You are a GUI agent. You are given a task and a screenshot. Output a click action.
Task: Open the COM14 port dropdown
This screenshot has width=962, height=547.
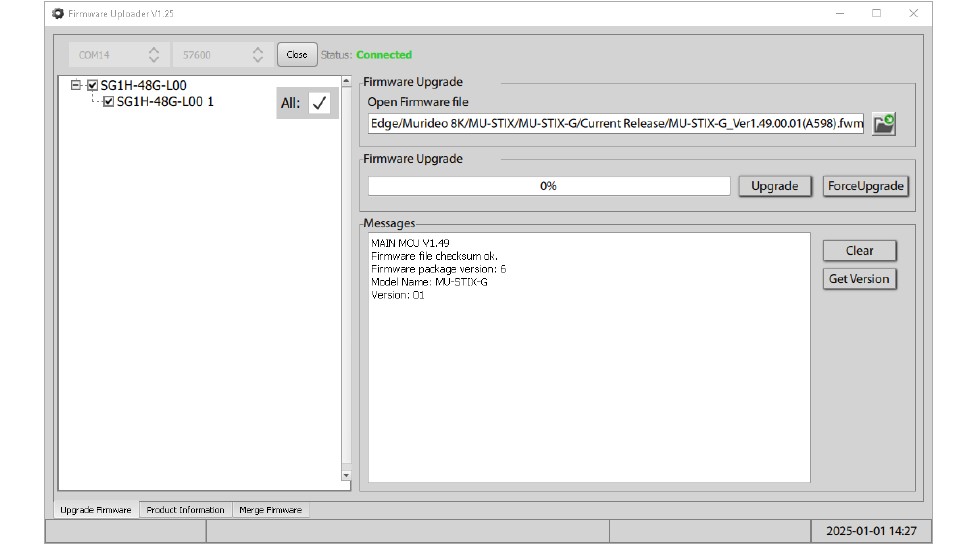pos(118,55)
